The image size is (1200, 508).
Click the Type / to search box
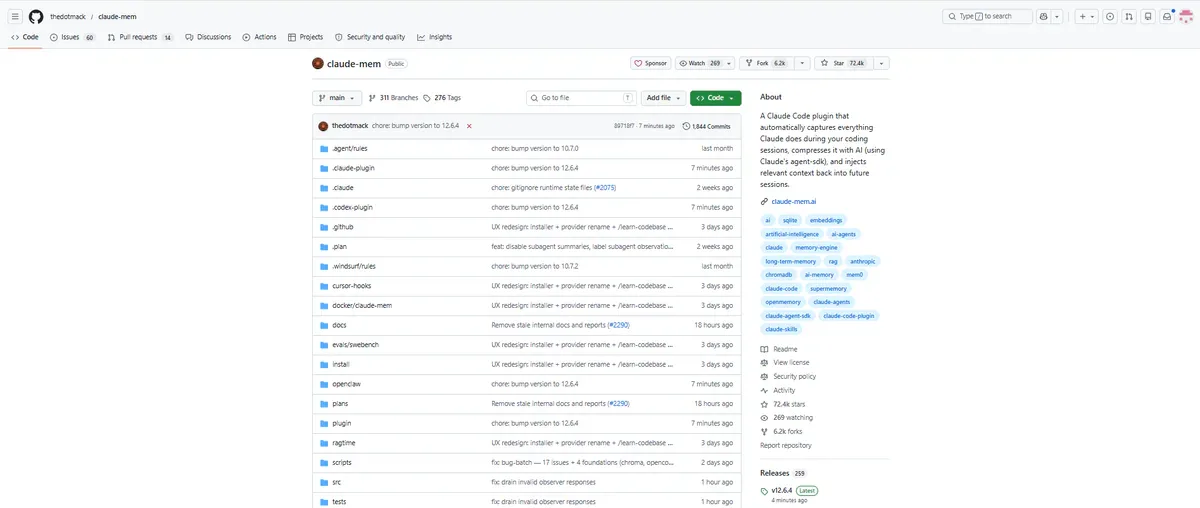(988, 16)
